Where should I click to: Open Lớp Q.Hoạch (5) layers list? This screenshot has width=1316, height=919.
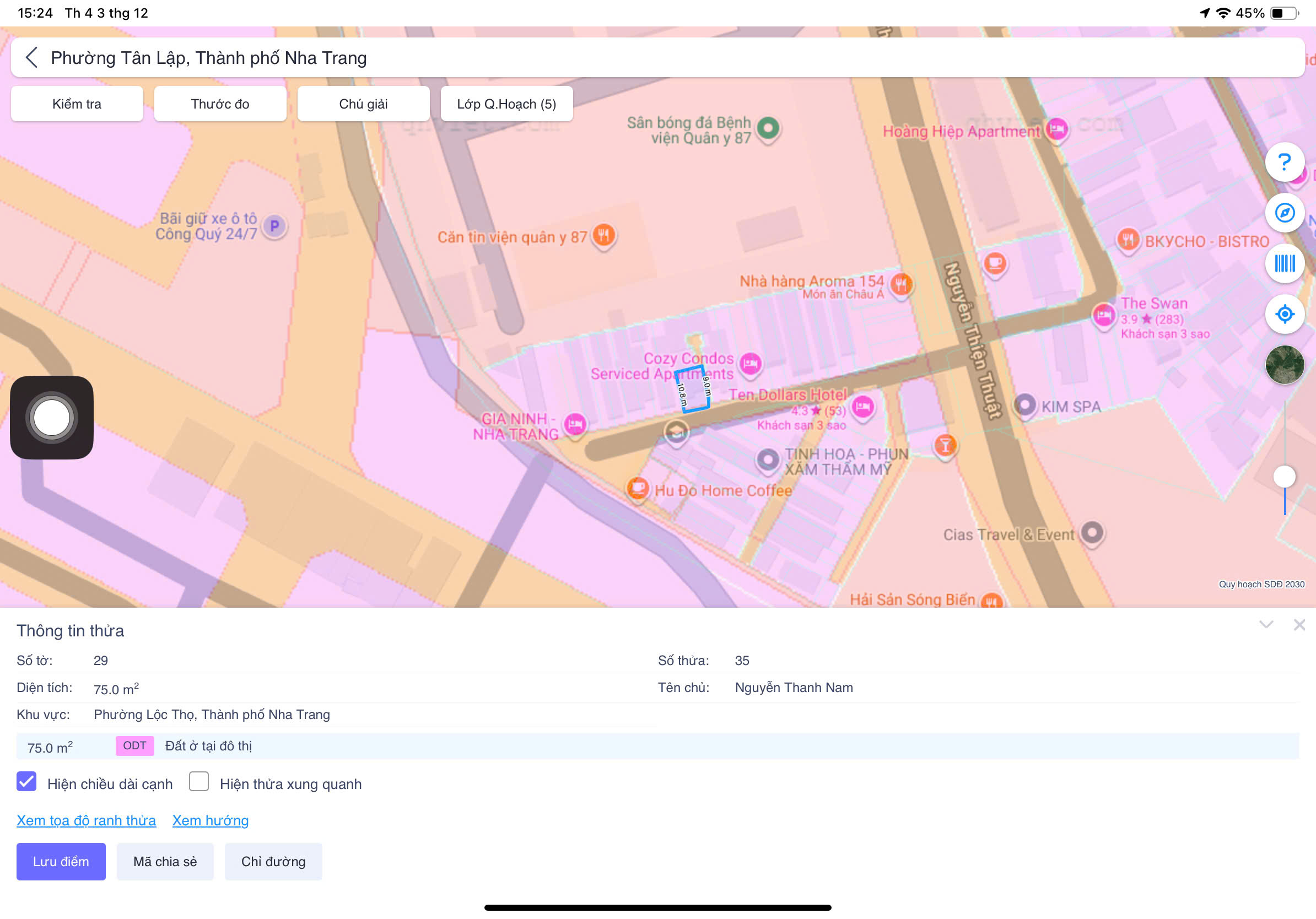click(506, 104)
